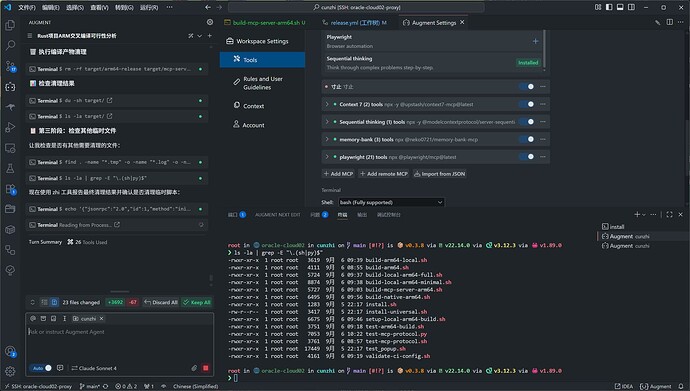690x391 pixels.
Task: Toggle the 寸止 MCP server switch
Action: [x=527, y=87]
